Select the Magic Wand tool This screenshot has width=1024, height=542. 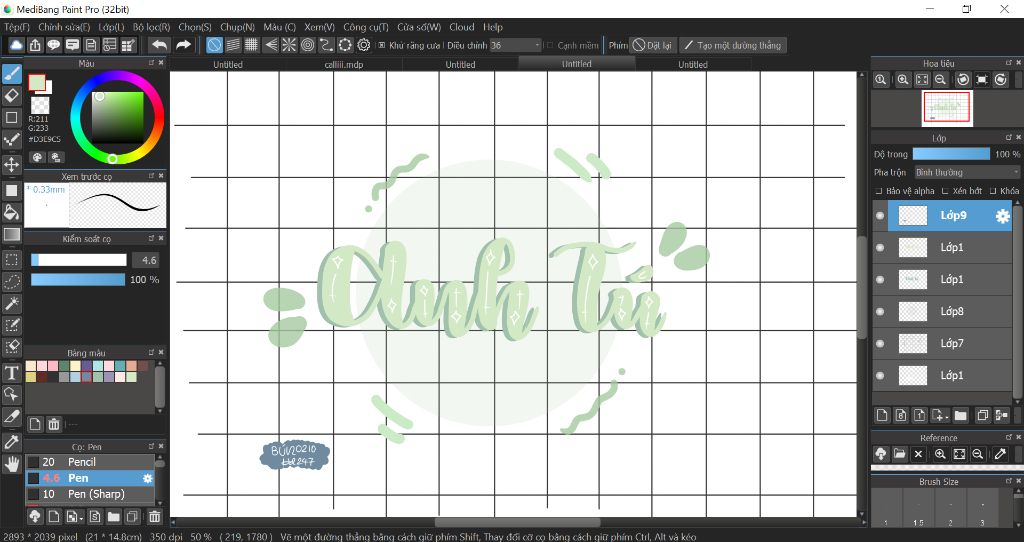(x=12, y=304)
